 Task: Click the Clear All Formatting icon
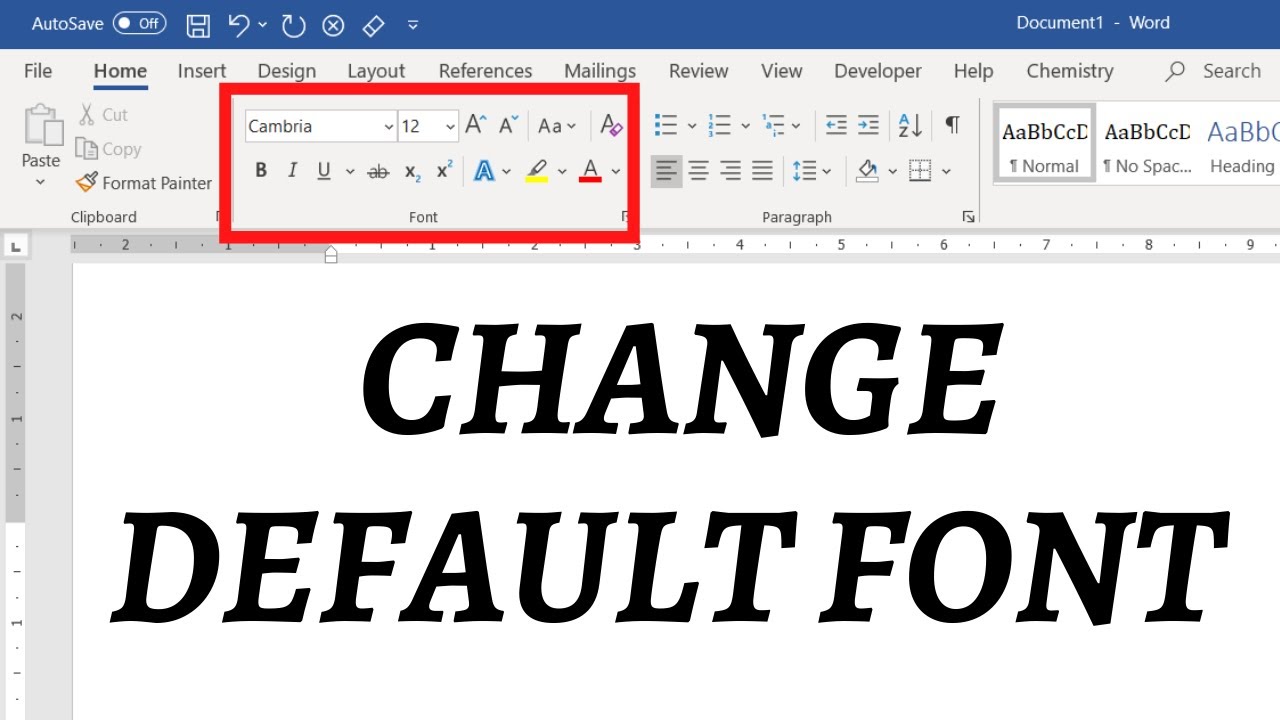[611, 126]
